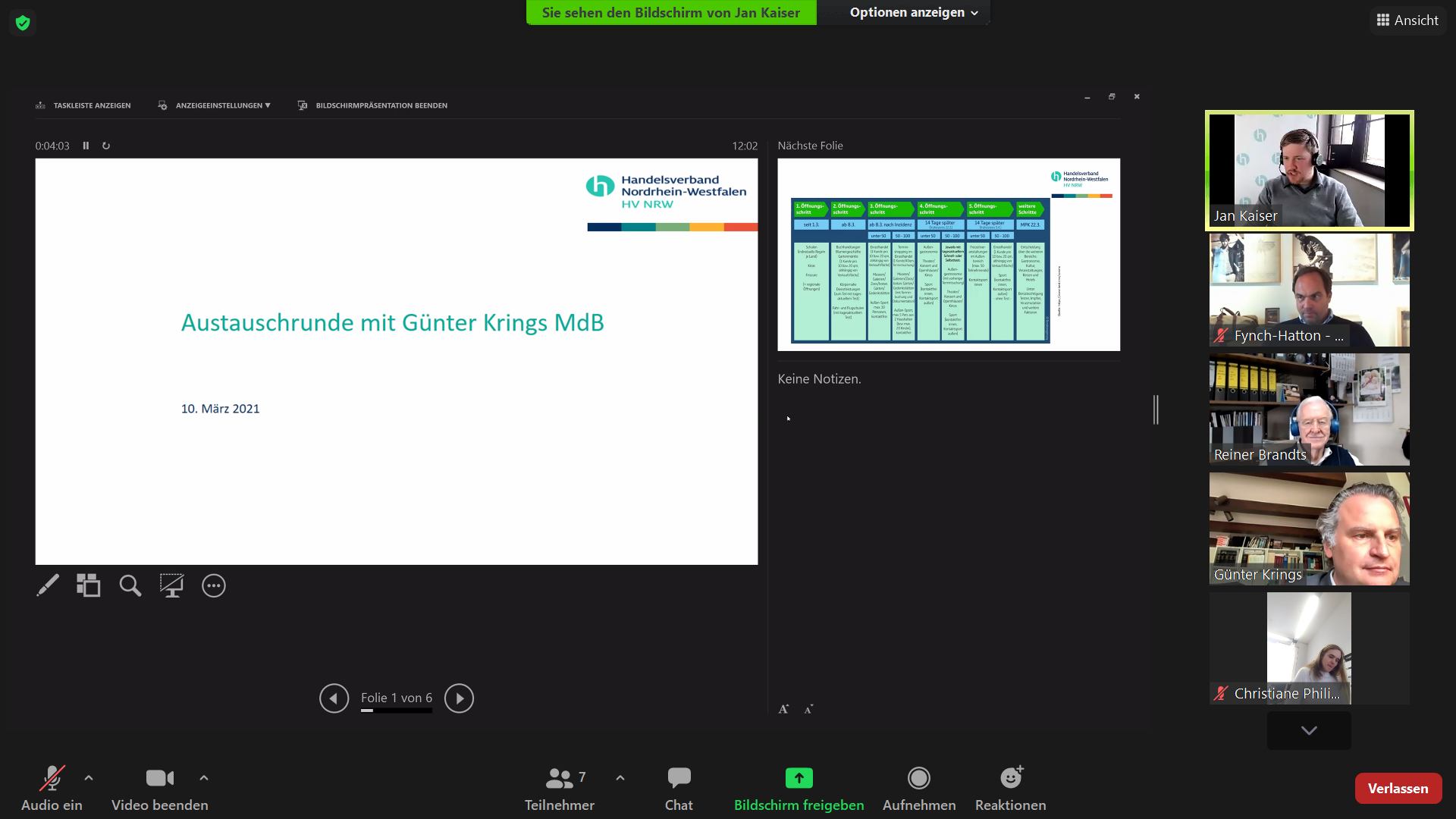Expand Optionen anzeigen dropdown

[914, 12]
